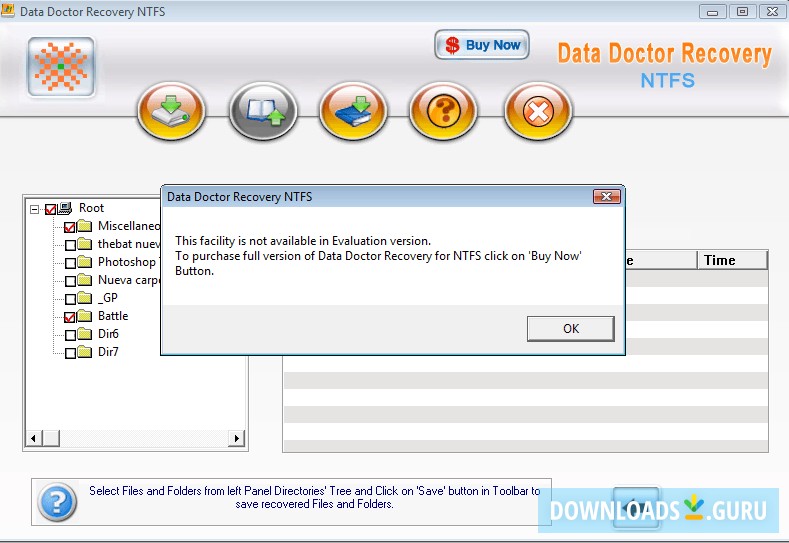789x543 pixels.
Task: Open help via question mark toolbar icon
Action: [443, 111]
